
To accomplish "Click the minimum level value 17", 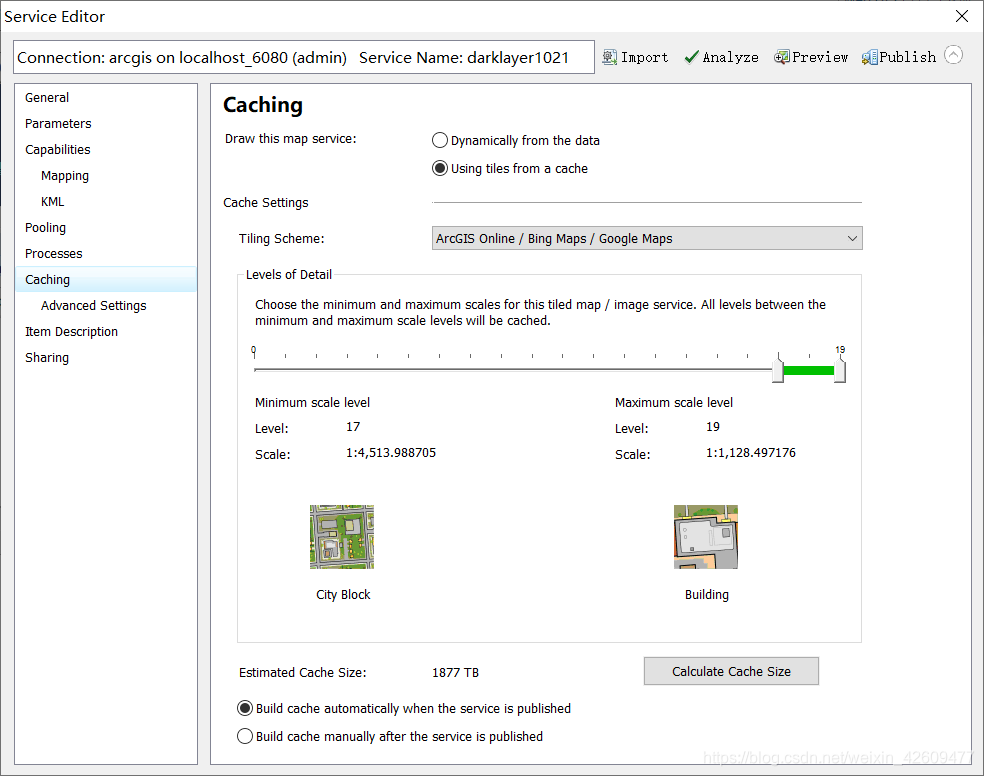I will click(x=353, y=427).
